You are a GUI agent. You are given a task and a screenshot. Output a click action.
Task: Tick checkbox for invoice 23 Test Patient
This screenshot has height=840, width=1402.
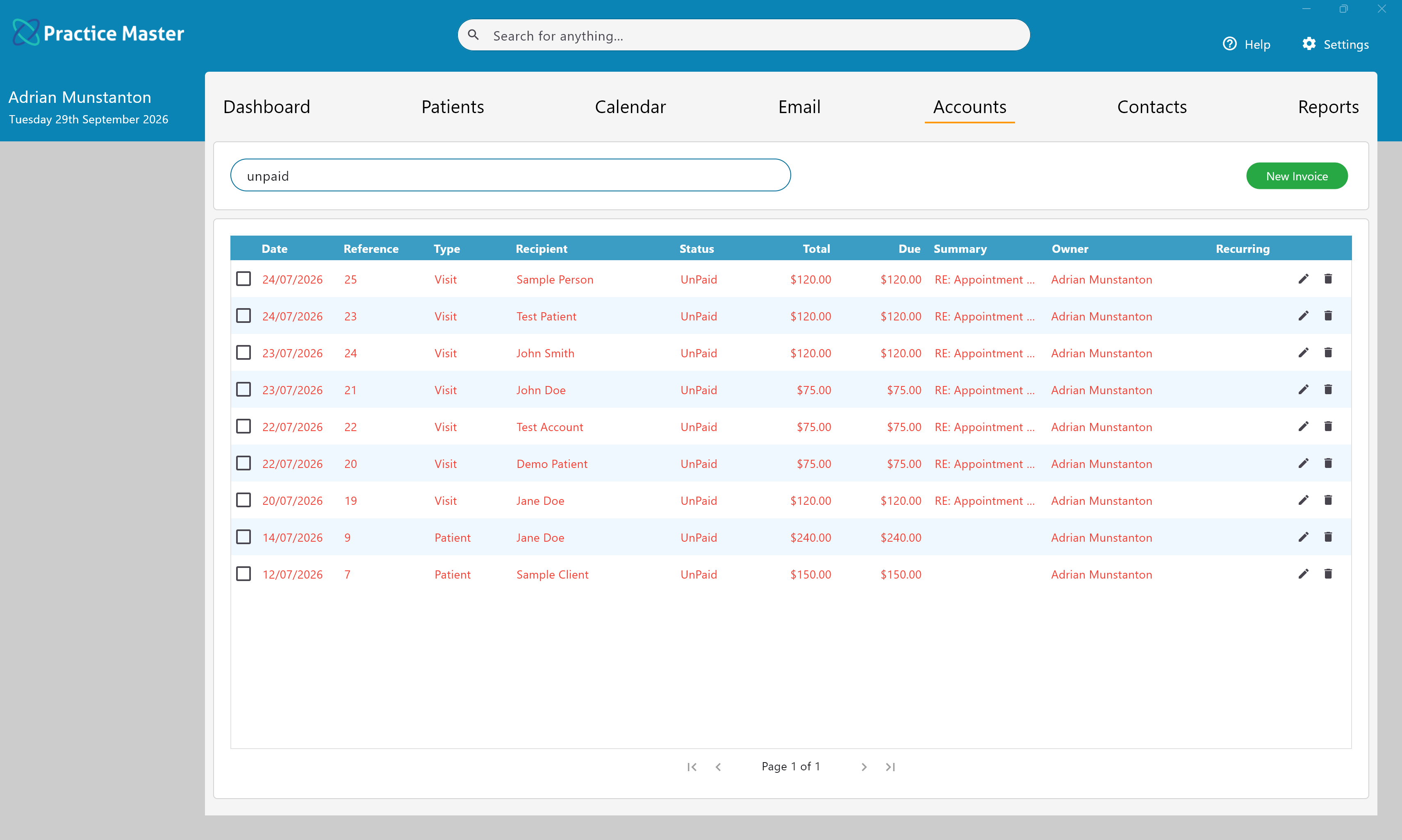coord(244,315)
